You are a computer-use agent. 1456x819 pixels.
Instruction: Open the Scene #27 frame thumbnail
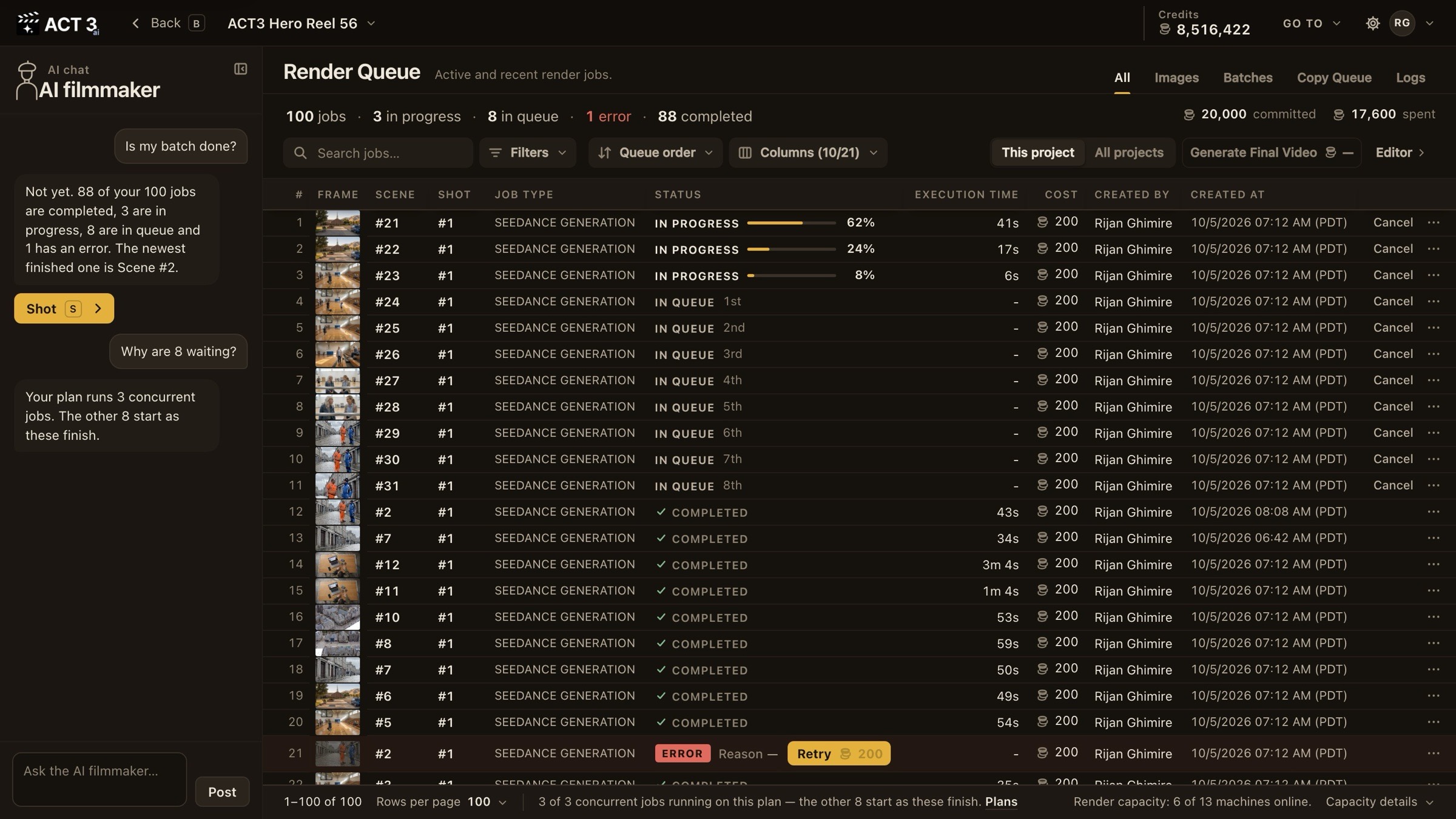click(337, 381)
